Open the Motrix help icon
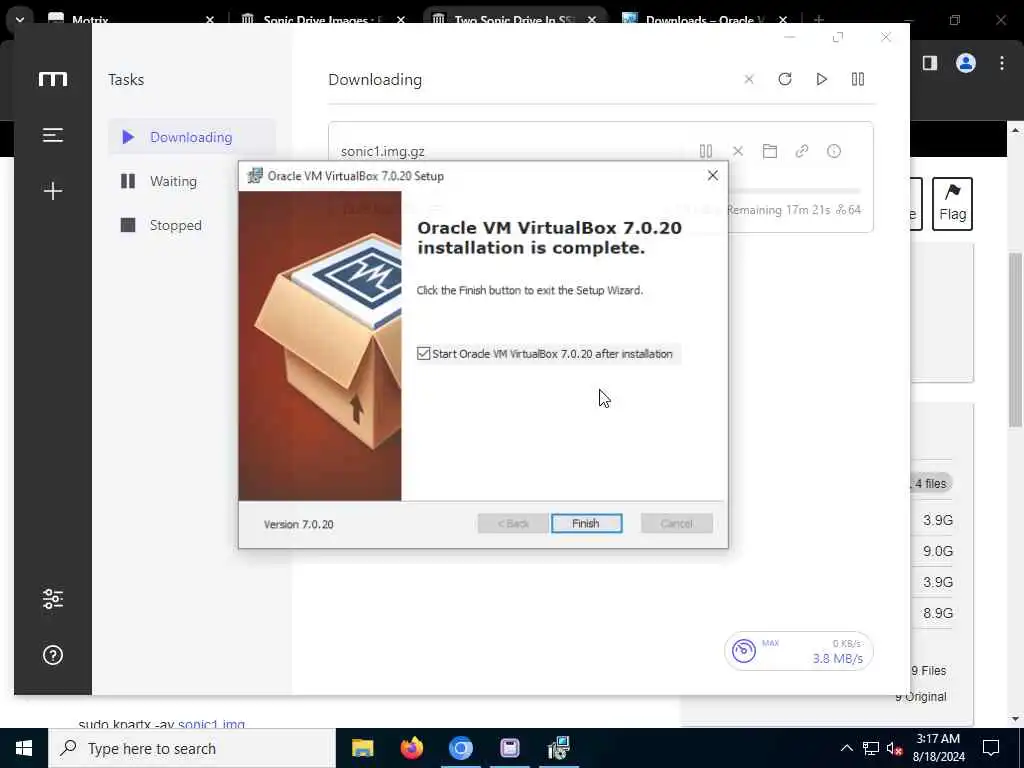Viewport: 1024px width, 768px height. [53, 655]
